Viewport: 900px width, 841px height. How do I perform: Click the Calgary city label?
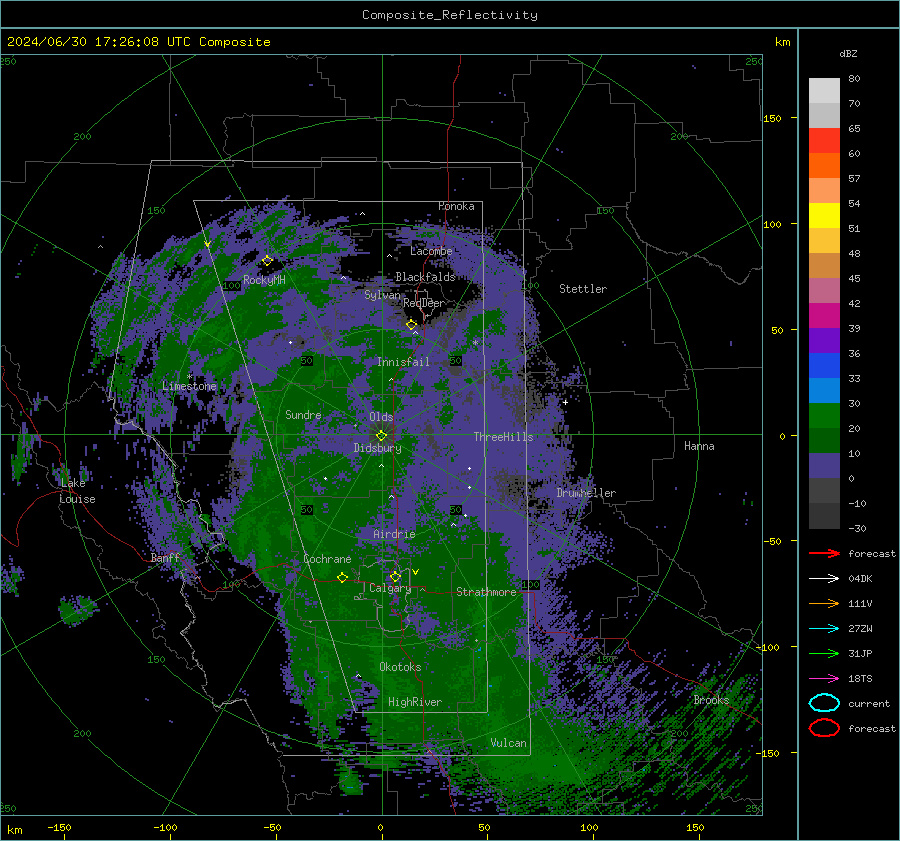(390, 588)
